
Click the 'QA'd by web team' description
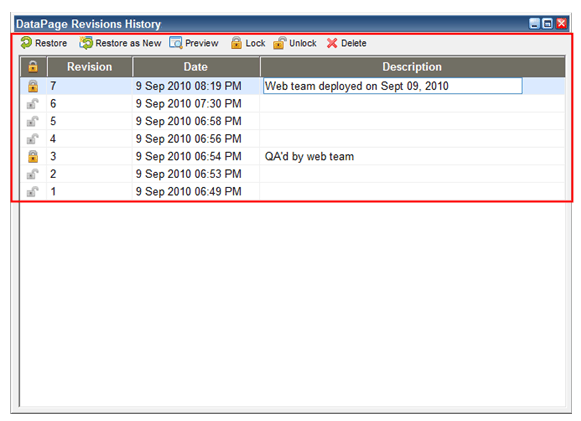tap(309, 156)
